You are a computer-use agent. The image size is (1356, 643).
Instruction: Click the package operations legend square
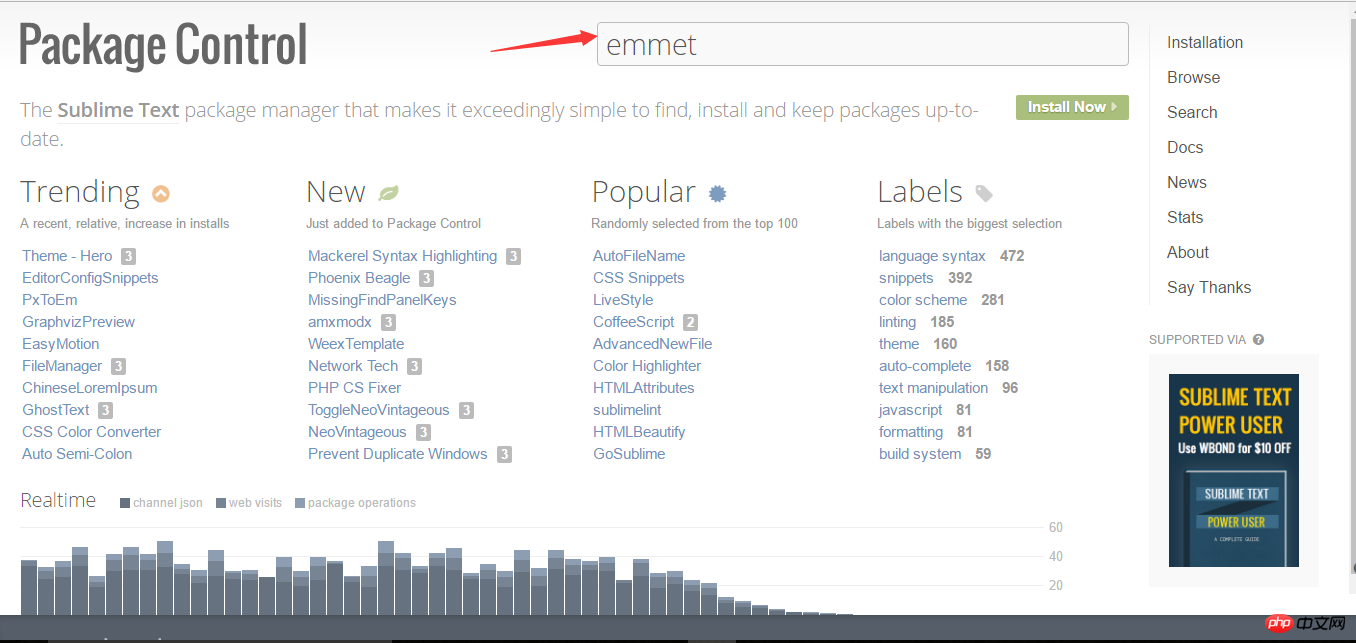(x=300, y=503)
